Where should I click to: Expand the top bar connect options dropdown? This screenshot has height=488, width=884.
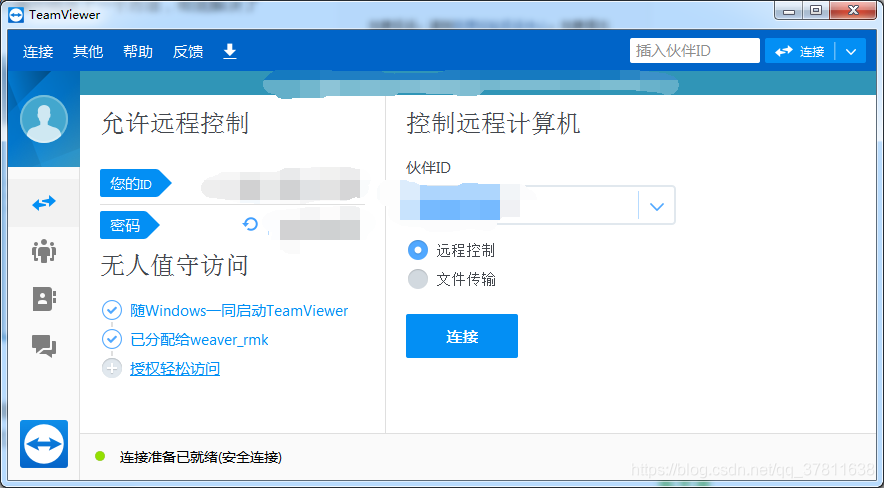click(x=851, y=51)
